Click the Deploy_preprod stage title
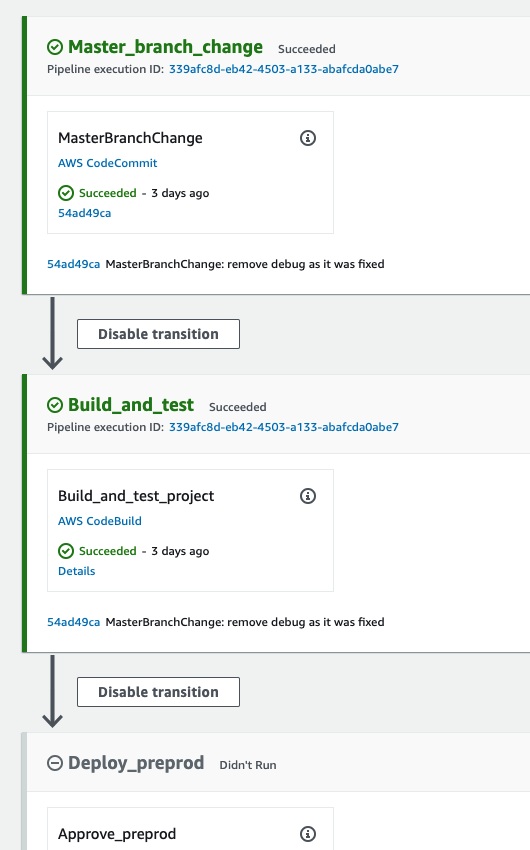This screenshot has width=530, height=850. pos(136,763)
